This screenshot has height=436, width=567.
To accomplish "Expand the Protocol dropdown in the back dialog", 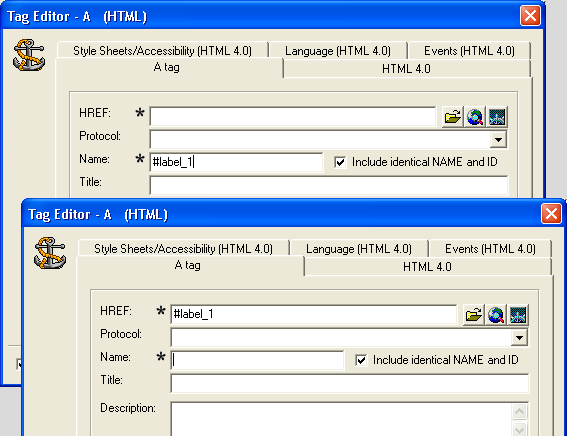I will pyautogui.click(x=498, y=140).
